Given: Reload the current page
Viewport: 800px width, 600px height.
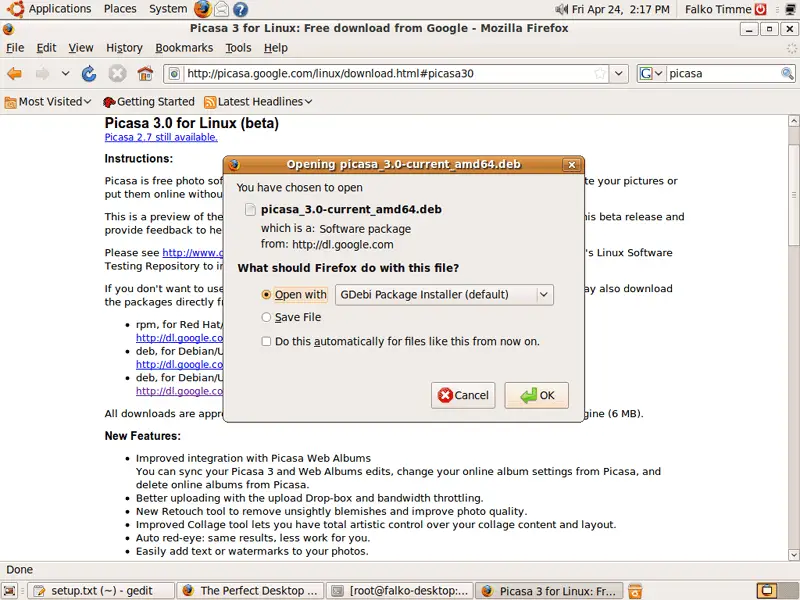Looking at the screenshot, I should 89,74.
